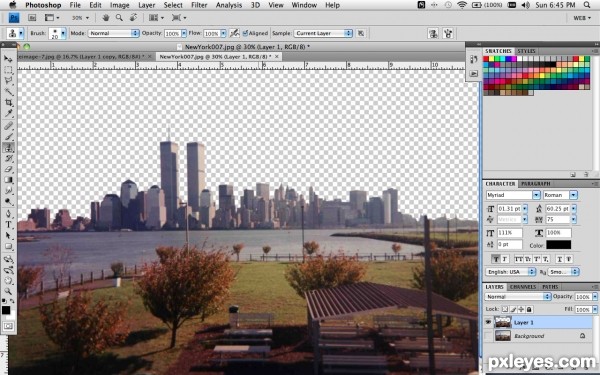This screenshot has width=600, height=375.
Task: Open the Arrange Documents dropdown
Action: pyautogui.click(x=156, y=18)
